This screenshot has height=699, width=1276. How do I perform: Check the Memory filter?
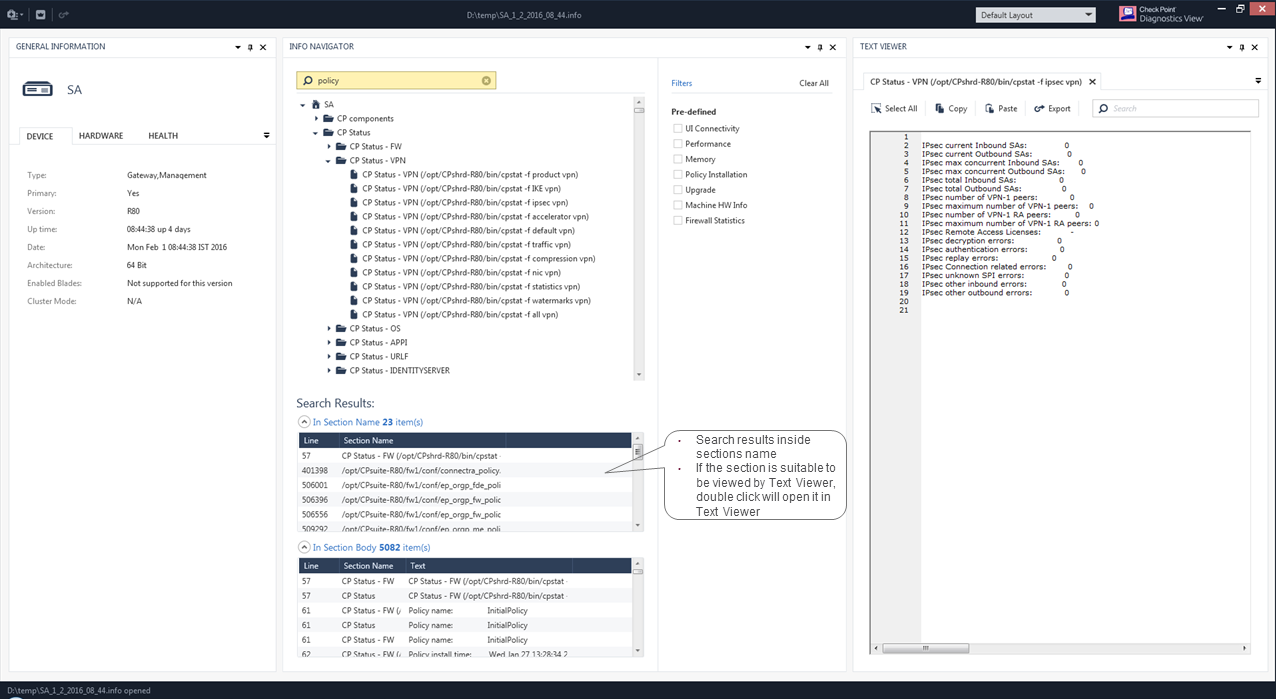(678, 159)
